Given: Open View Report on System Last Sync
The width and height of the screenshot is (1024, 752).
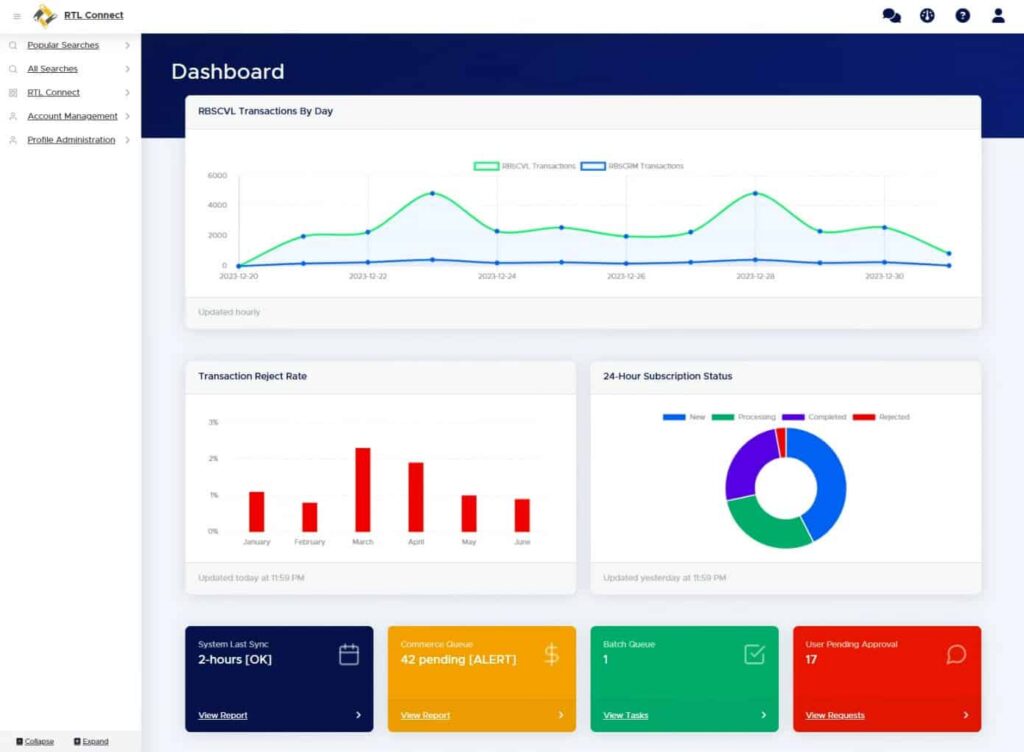Looking at the screenshot, I should tap(223, 715).
